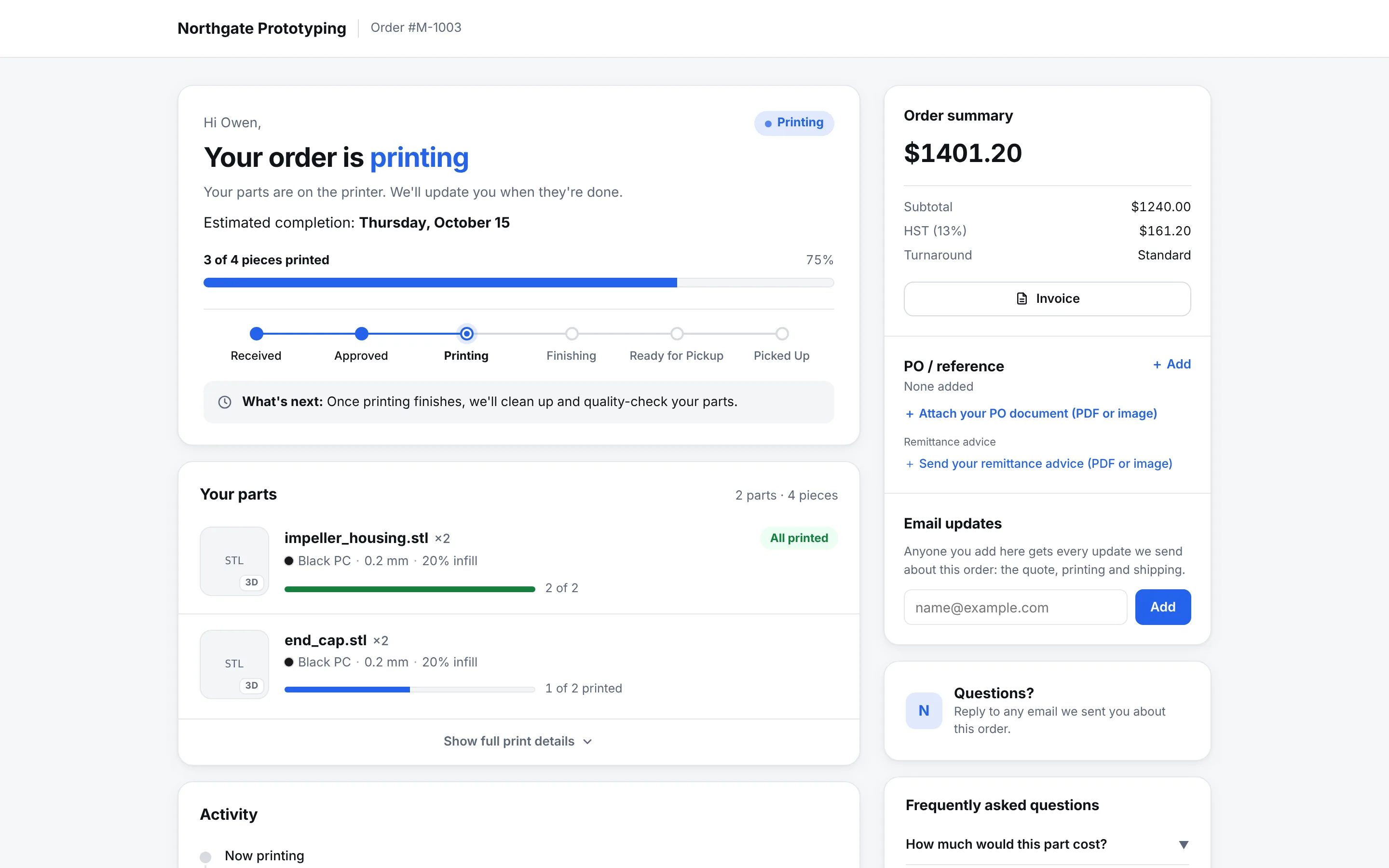
Task: Click the N avatar in Questions card
Action: click(x=924, y=711)
